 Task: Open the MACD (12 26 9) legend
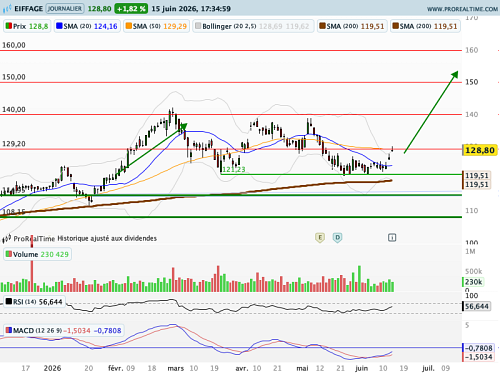click(64, 331)
